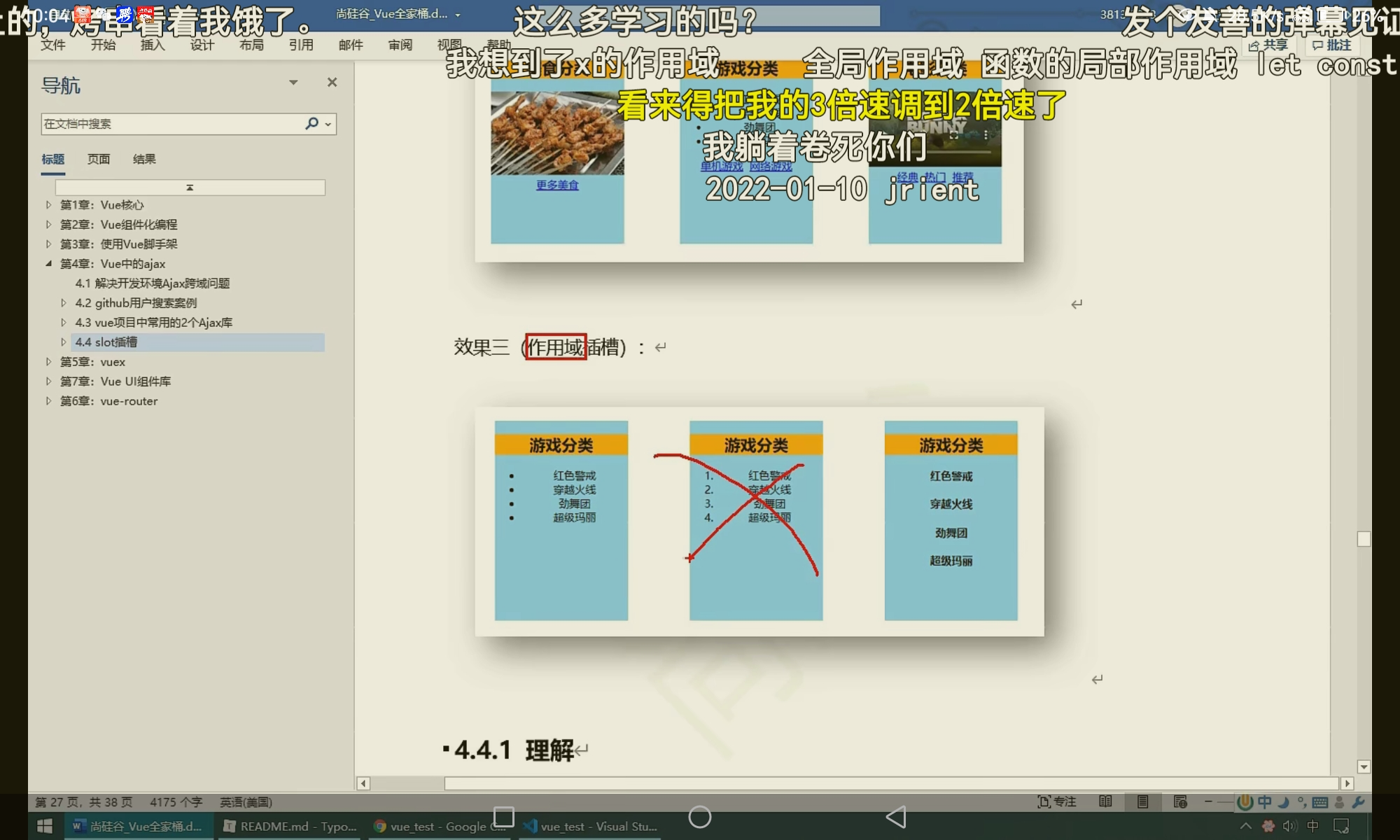The image size is (1400, 840).
Task: Close the navigation pane with X icon
Action: point(332,83)
